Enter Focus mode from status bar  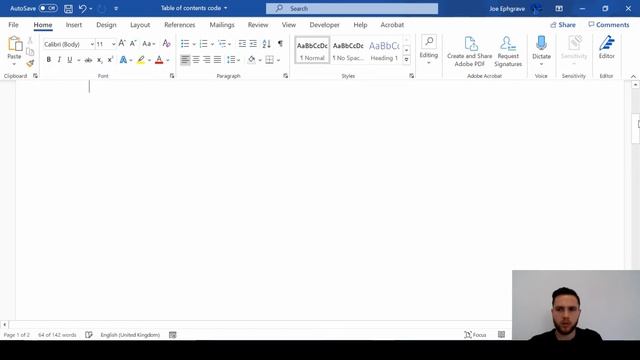[476, 335]
